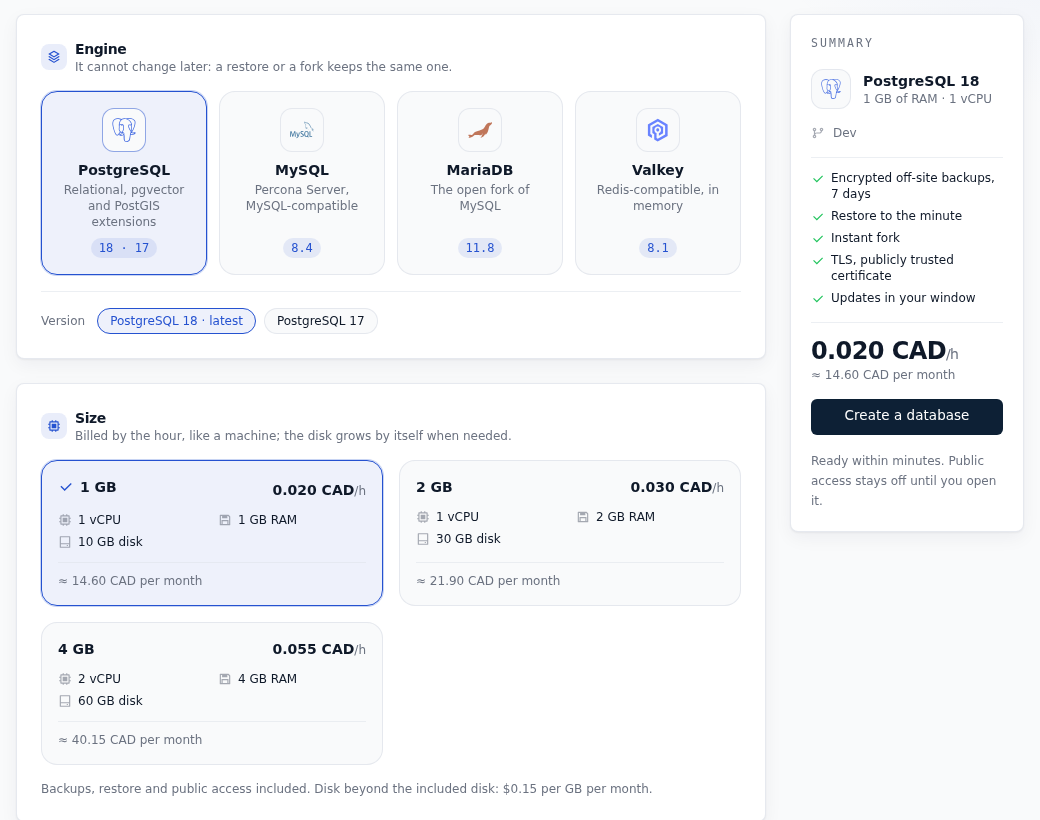Click PostgreSQL 18 title in Summary

921,81
